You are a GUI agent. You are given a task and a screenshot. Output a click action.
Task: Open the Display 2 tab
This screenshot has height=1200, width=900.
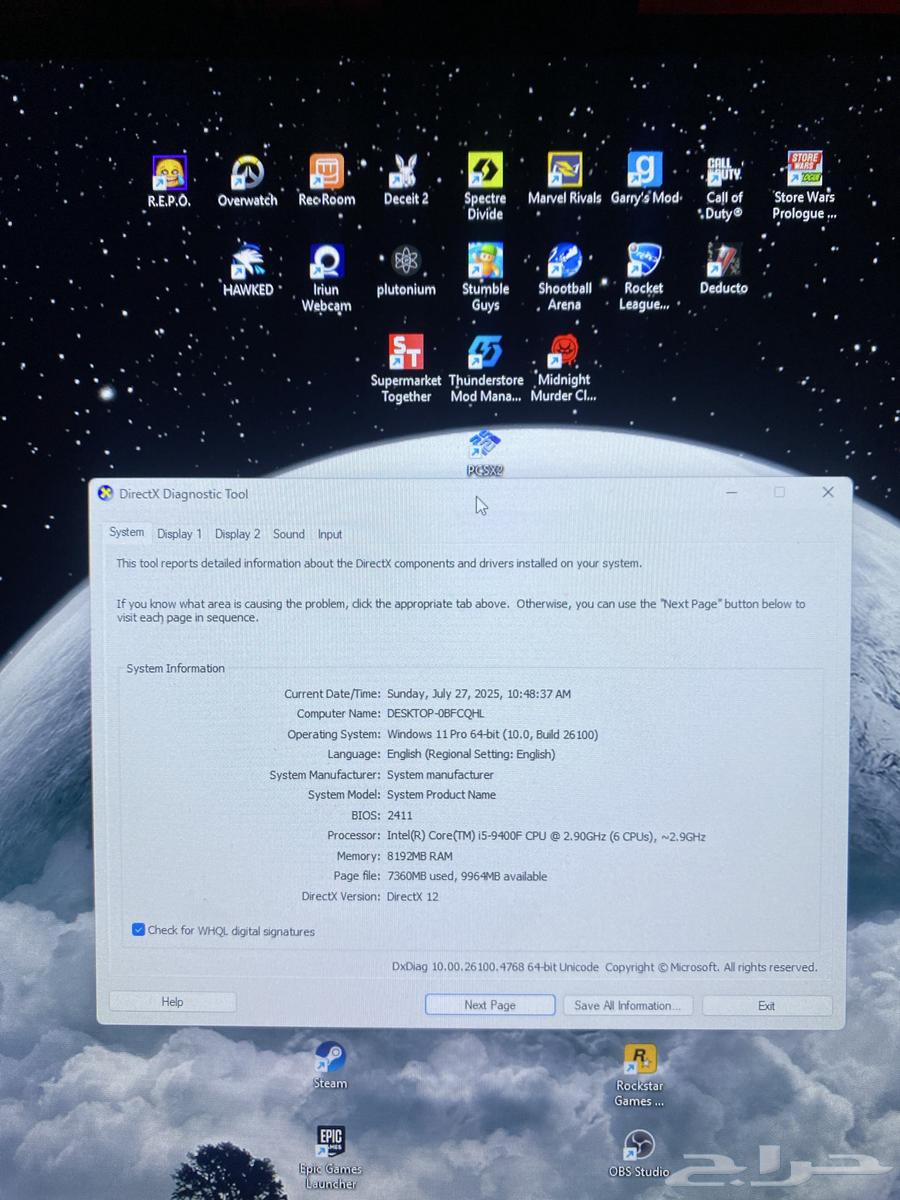pos(237,534)
